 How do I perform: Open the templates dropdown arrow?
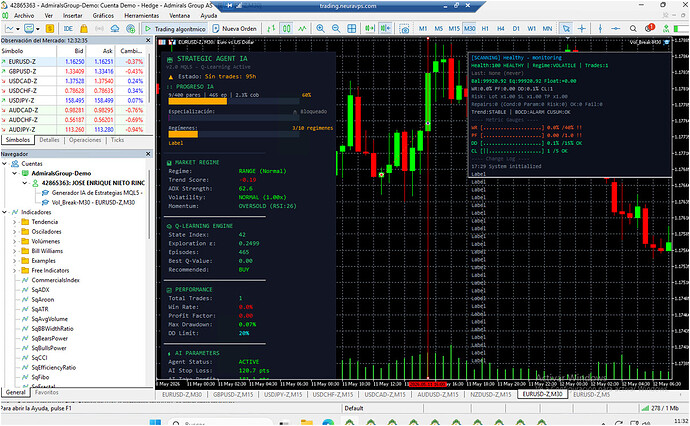pos(38,29)
